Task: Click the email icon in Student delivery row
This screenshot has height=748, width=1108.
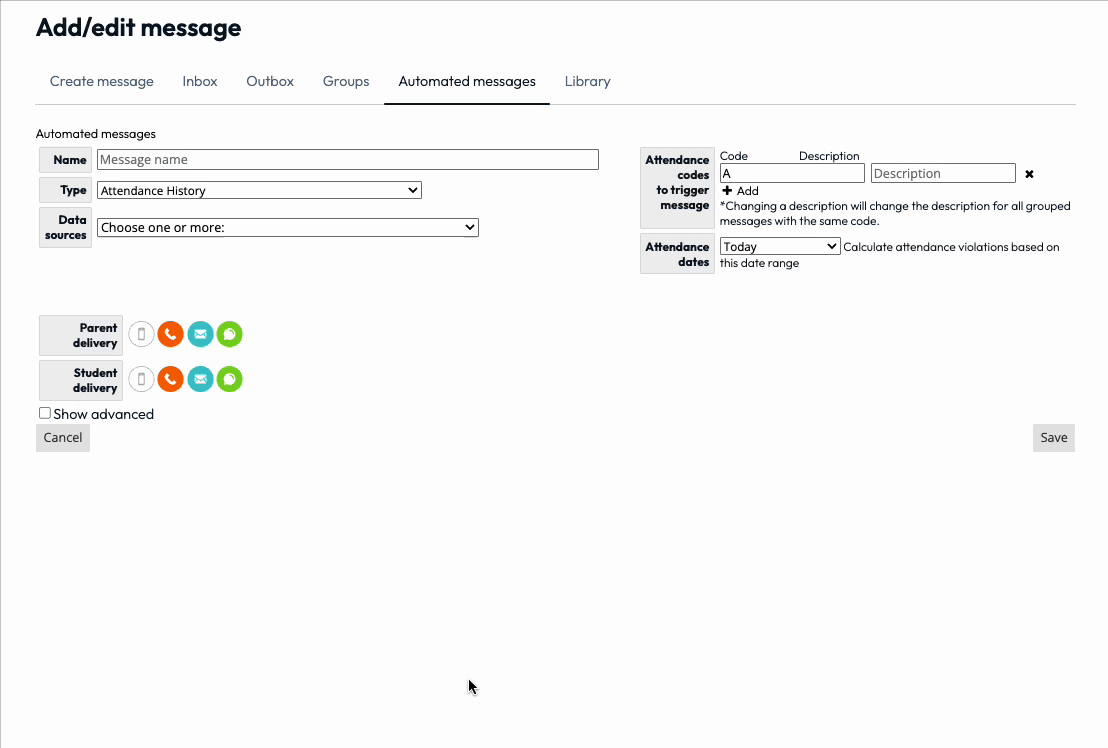Action: coord(200,379)
